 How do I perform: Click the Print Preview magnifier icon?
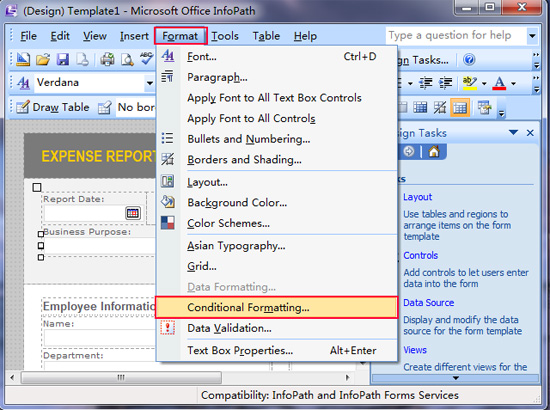127,59
